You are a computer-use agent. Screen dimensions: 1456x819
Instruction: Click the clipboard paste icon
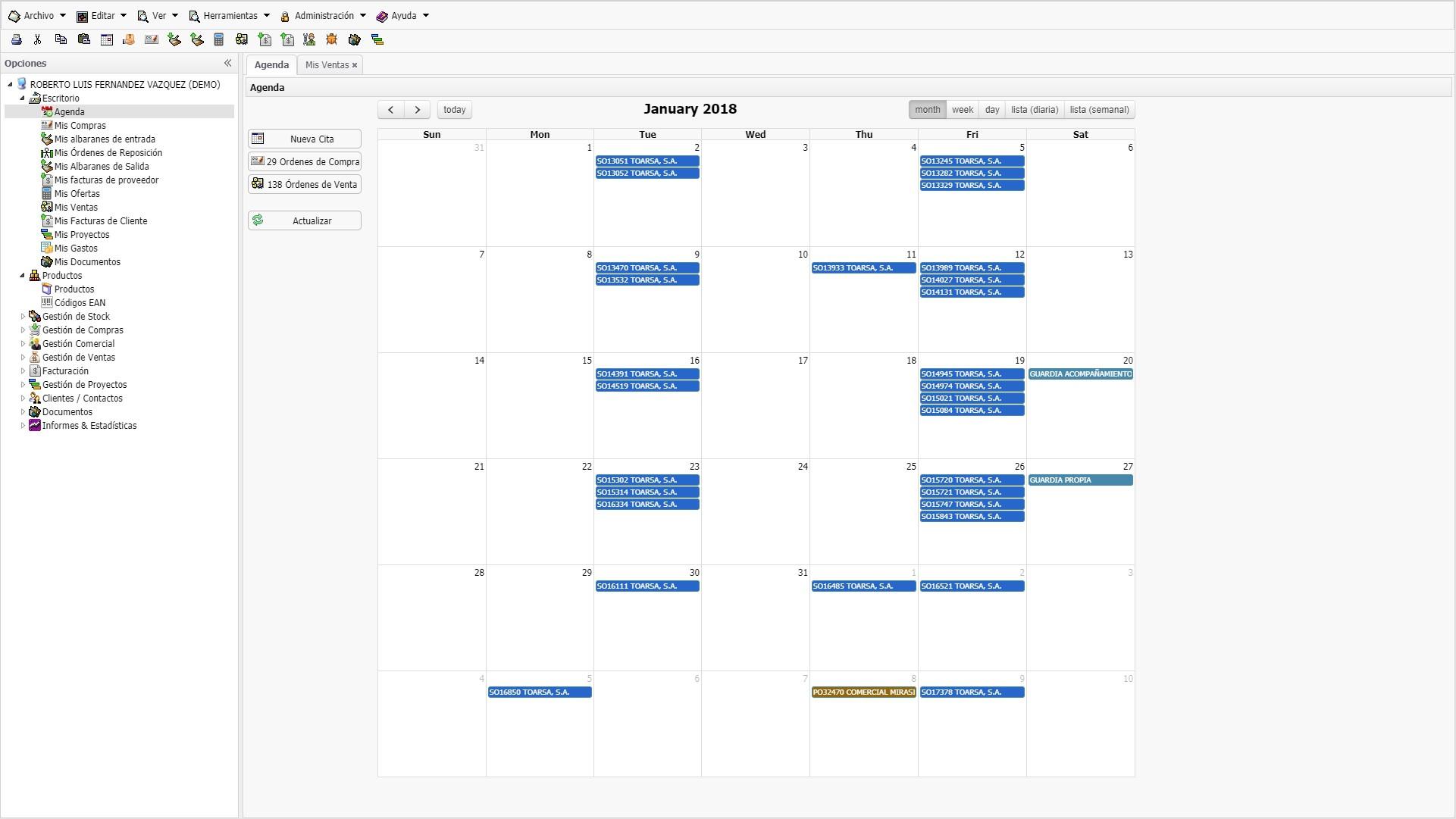pos(83,40)
